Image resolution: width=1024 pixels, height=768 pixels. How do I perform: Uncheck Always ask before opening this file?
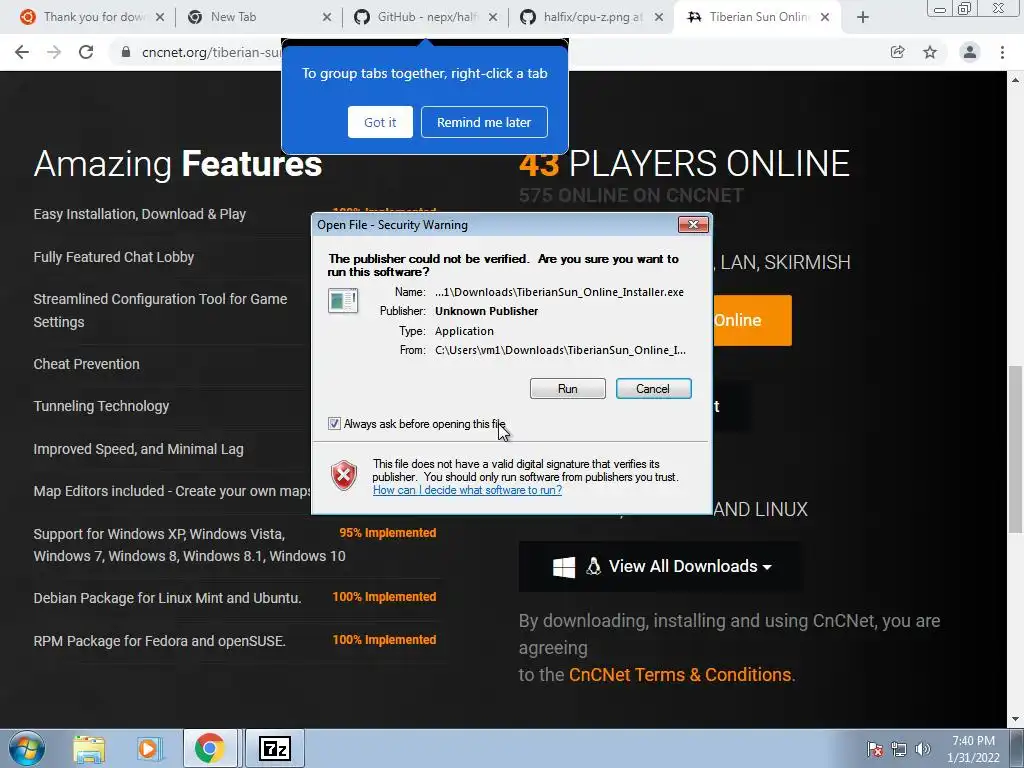[334, 424]
